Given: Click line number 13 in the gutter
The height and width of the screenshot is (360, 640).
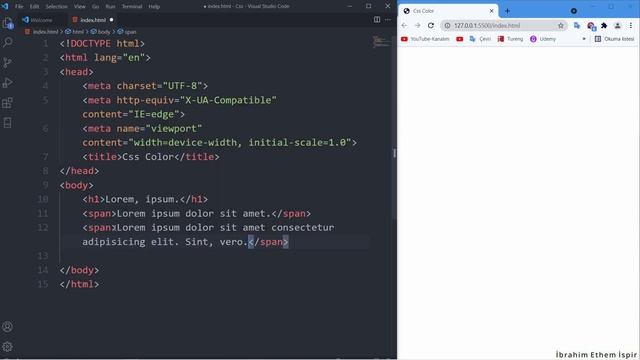Looking at the screenshot, I should tap(43, 256).
